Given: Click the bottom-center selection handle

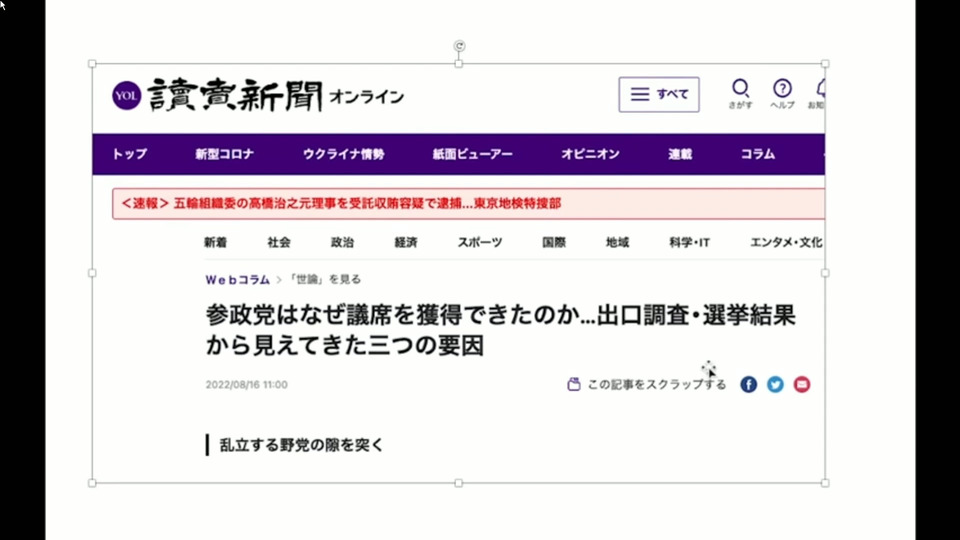Looking at the screenshot, I should click(459, 483).
